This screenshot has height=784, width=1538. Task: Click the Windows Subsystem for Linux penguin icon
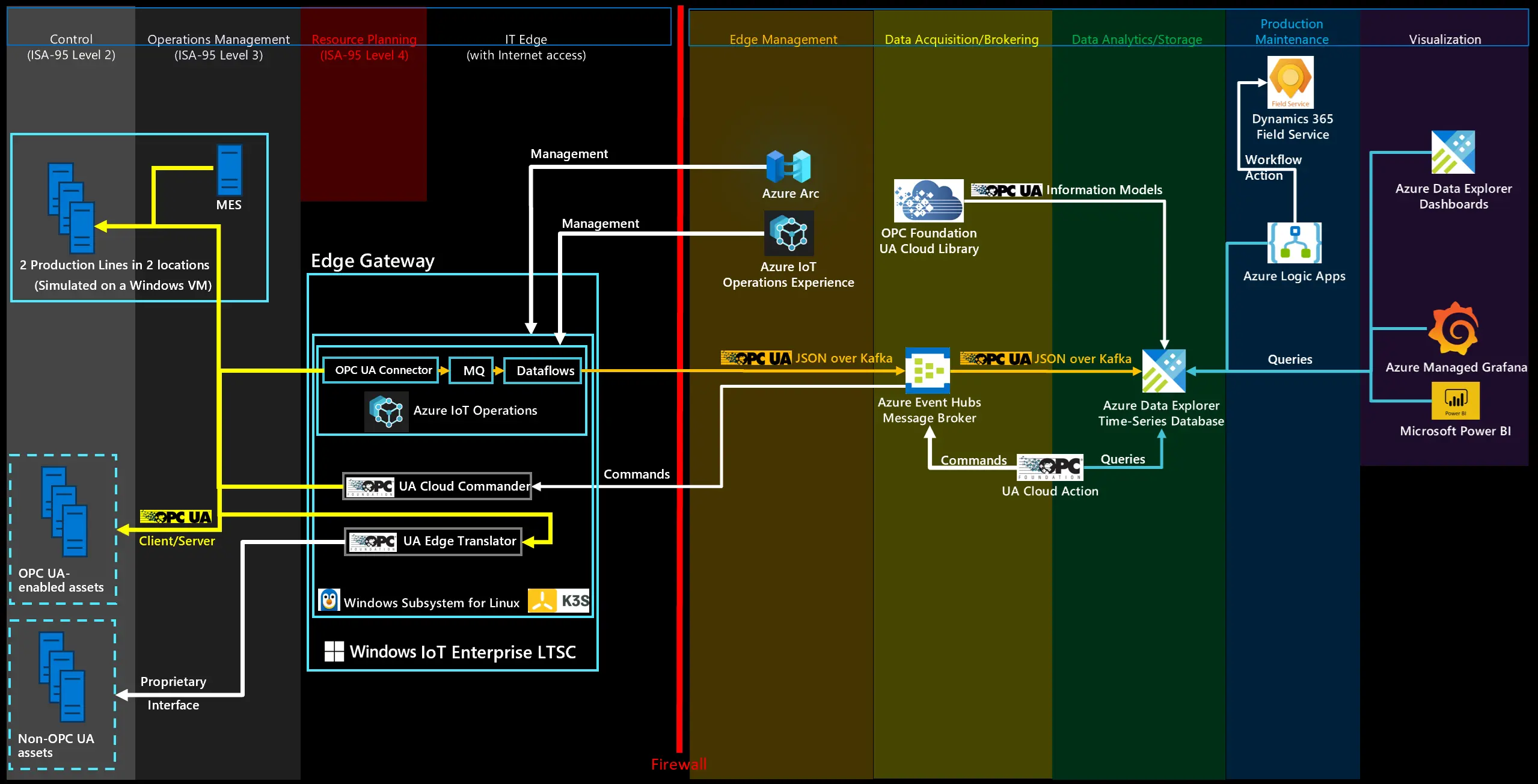[x=329, y=600]
